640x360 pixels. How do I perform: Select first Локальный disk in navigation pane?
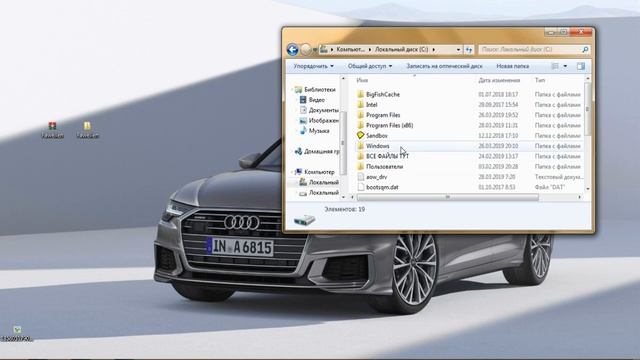coord(324,182)
